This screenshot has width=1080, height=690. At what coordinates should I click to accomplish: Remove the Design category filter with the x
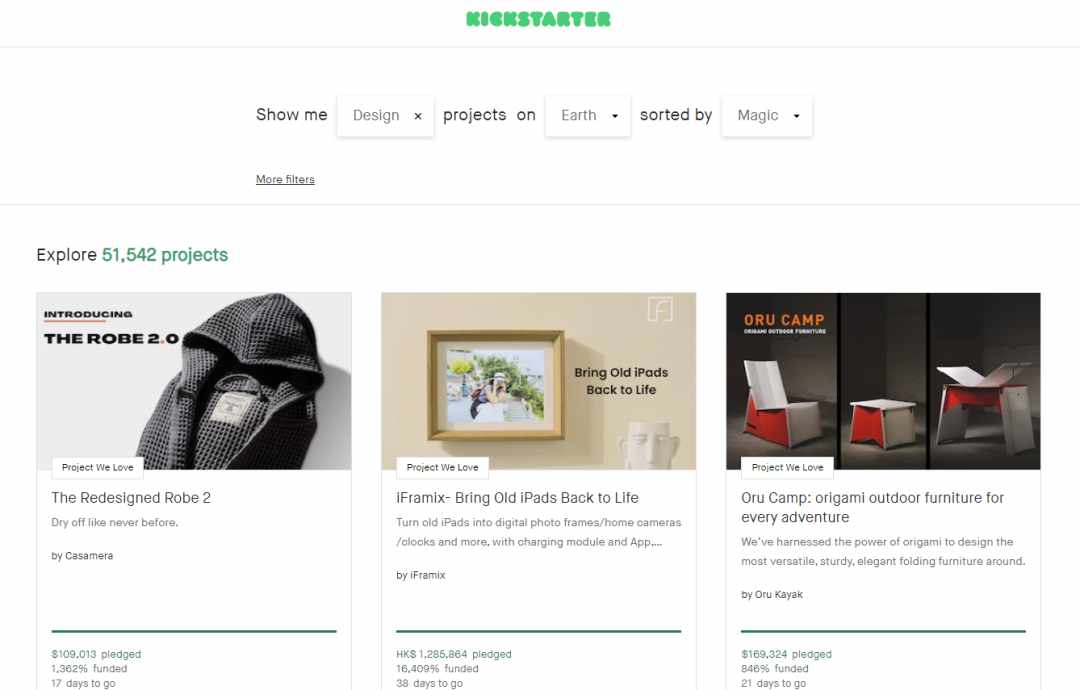[417, 116]
